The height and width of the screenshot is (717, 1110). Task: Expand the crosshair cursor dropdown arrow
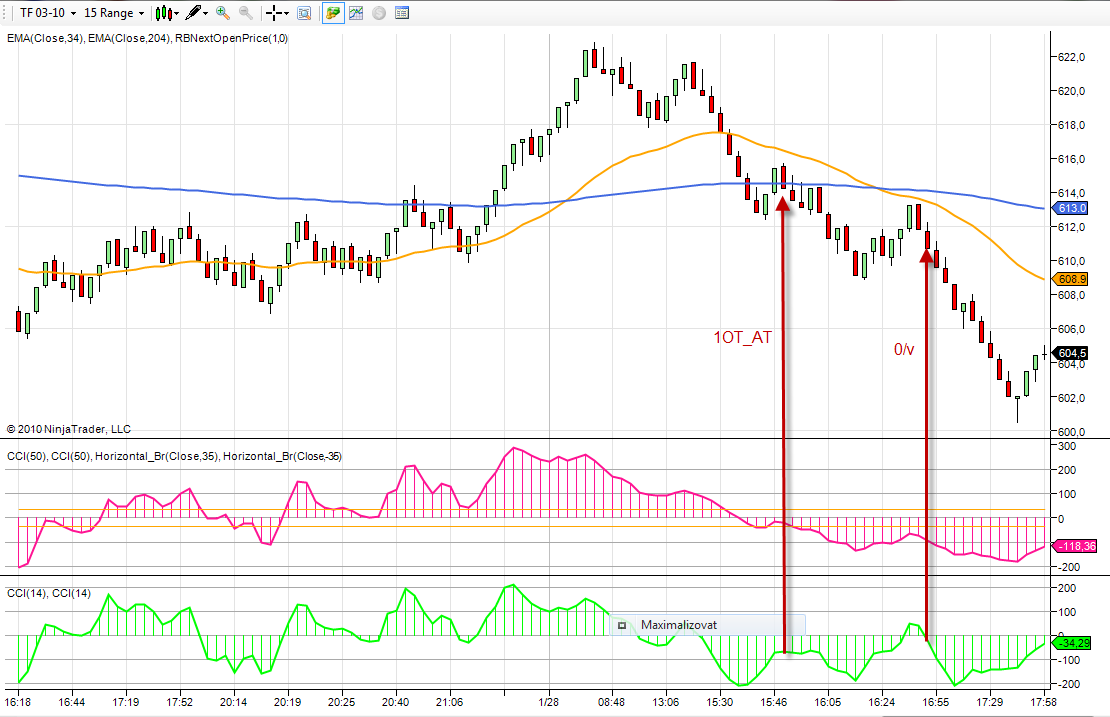click(x=287, y=13)
